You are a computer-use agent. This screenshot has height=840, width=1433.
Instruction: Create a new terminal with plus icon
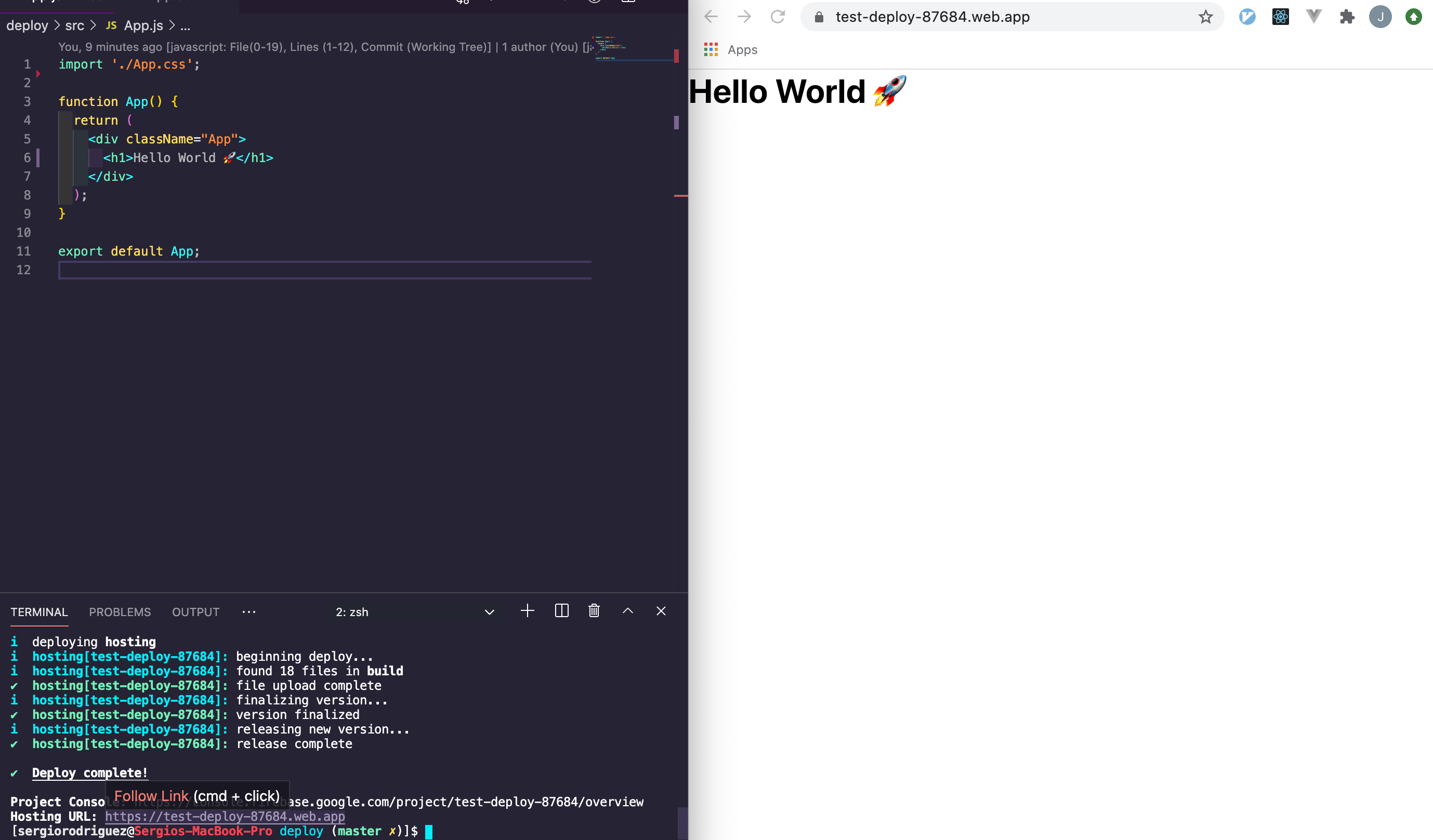tap(527, 611)
